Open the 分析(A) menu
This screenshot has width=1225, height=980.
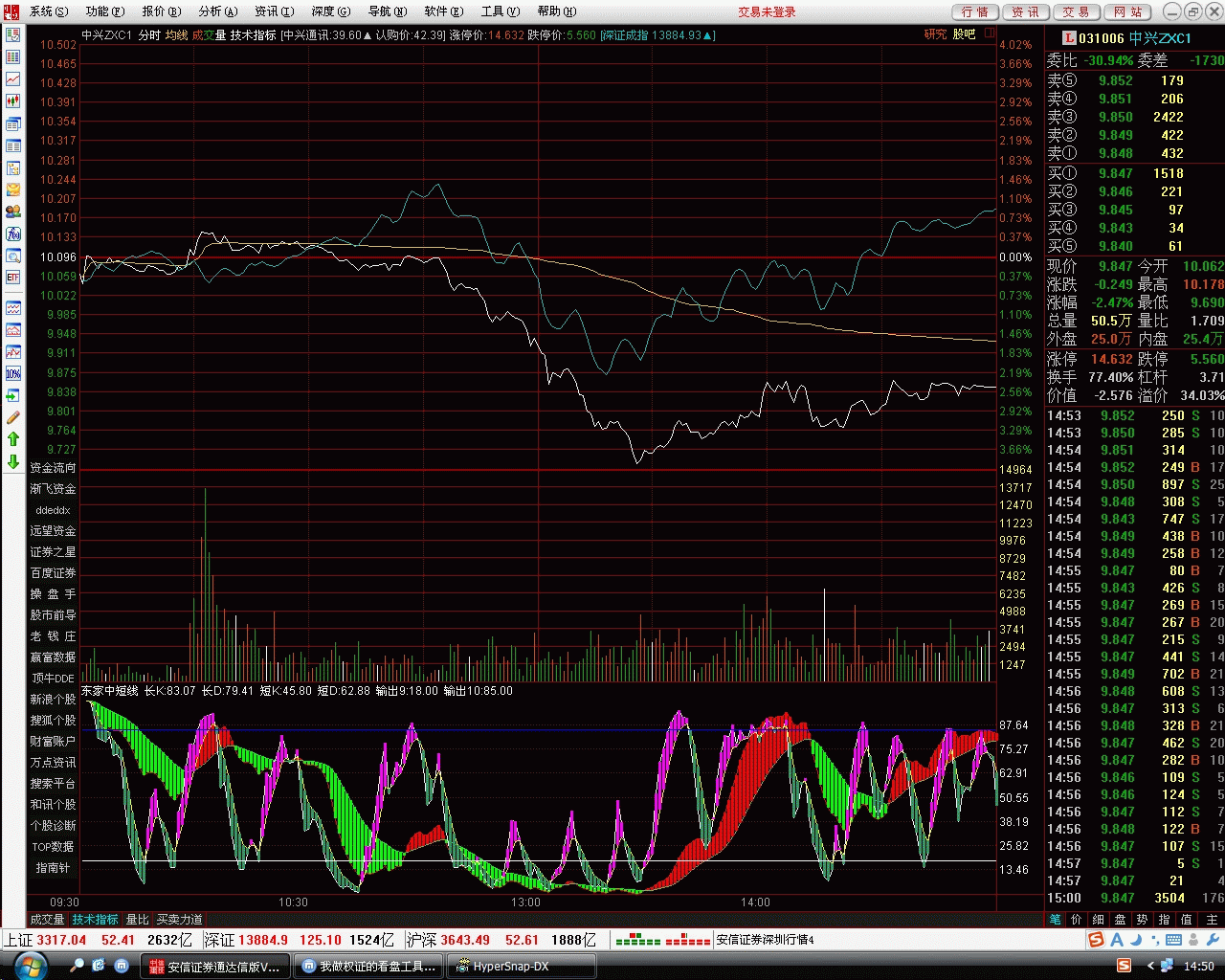coord(218,11)
